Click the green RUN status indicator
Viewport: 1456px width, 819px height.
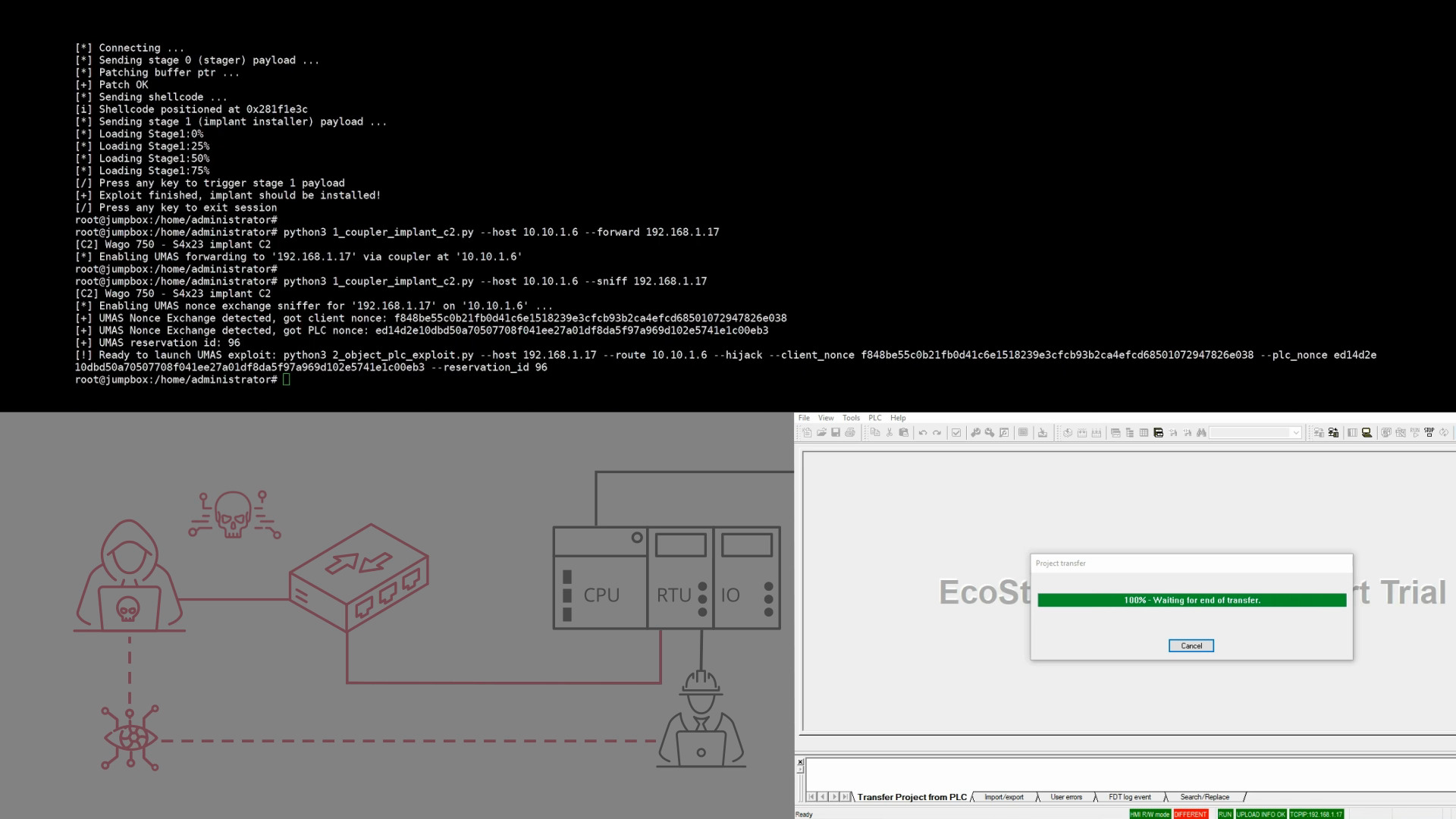pos(1225,814)
